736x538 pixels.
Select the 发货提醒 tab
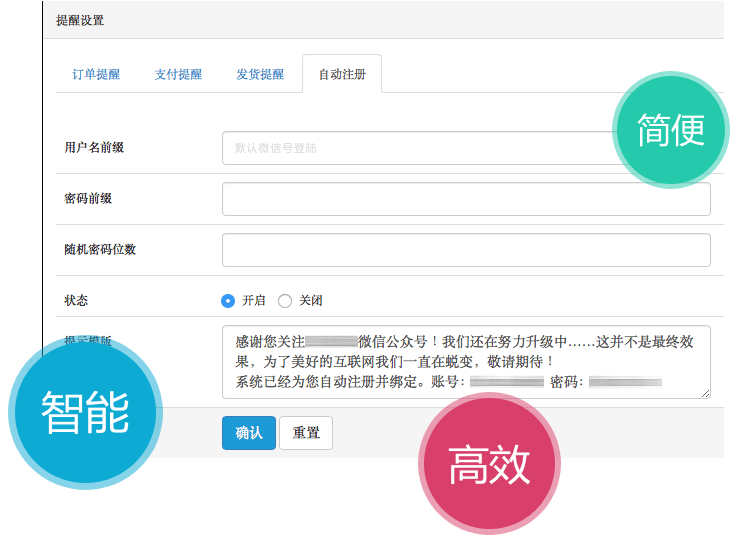pyautogui.click(x=260, y=75)
